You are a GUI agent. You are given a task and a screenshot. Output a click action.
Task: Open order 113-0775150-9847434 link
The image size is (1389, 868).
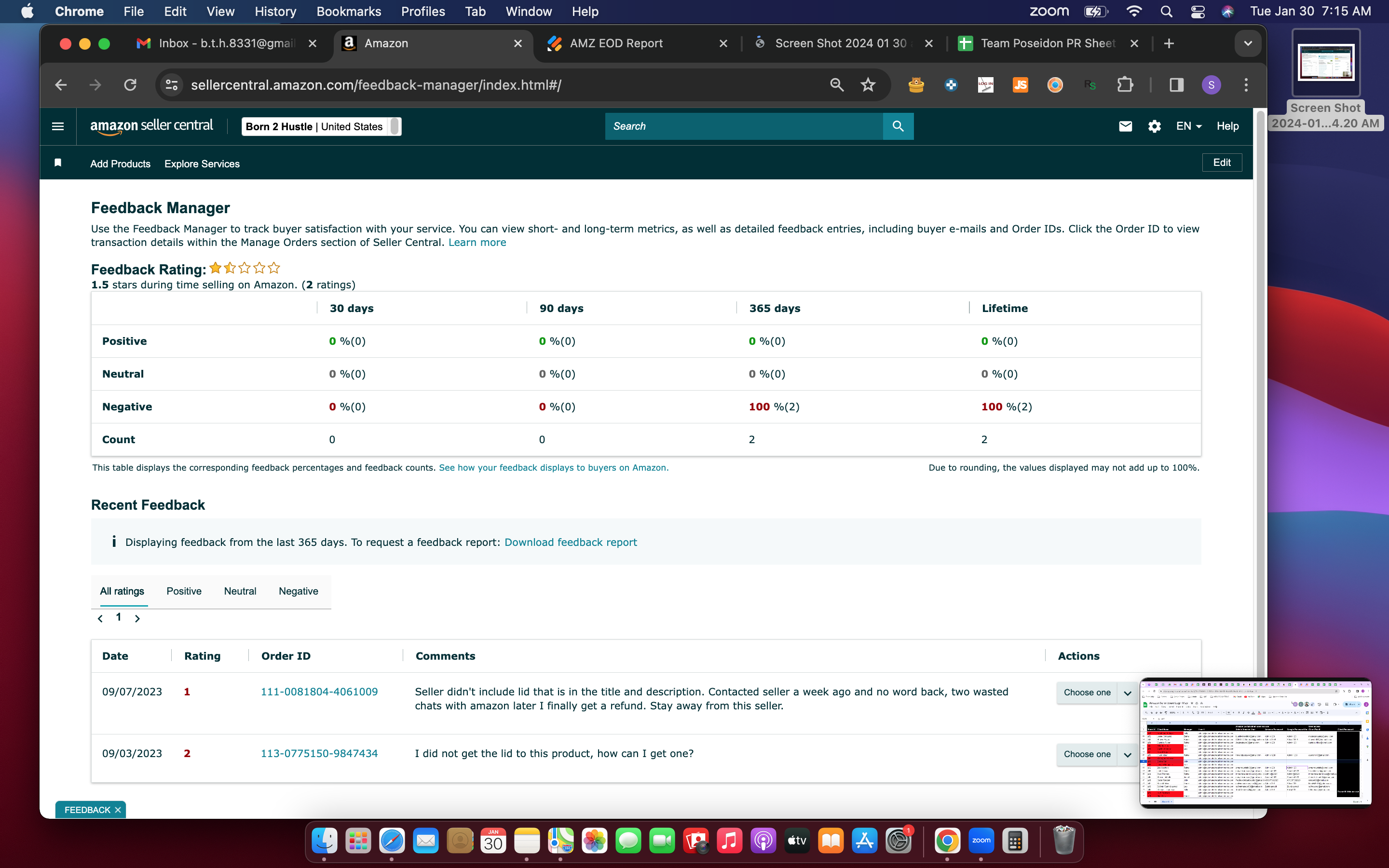tap(319, 754)
